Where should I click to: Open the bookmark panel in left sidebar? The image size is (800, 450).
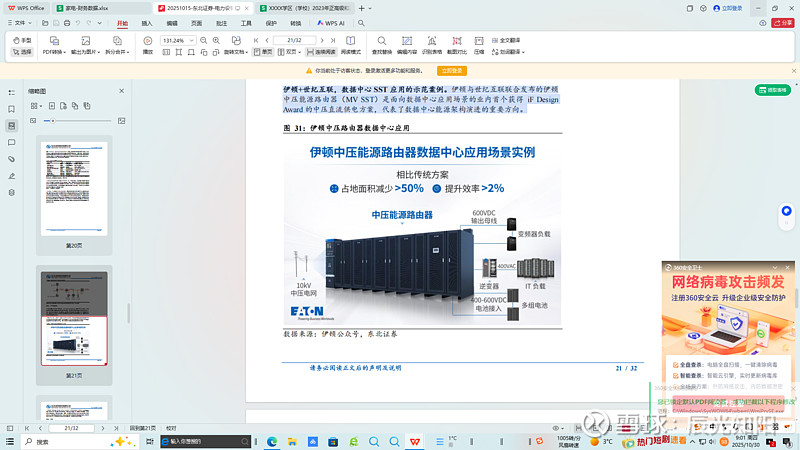click(x=11, y=109)
